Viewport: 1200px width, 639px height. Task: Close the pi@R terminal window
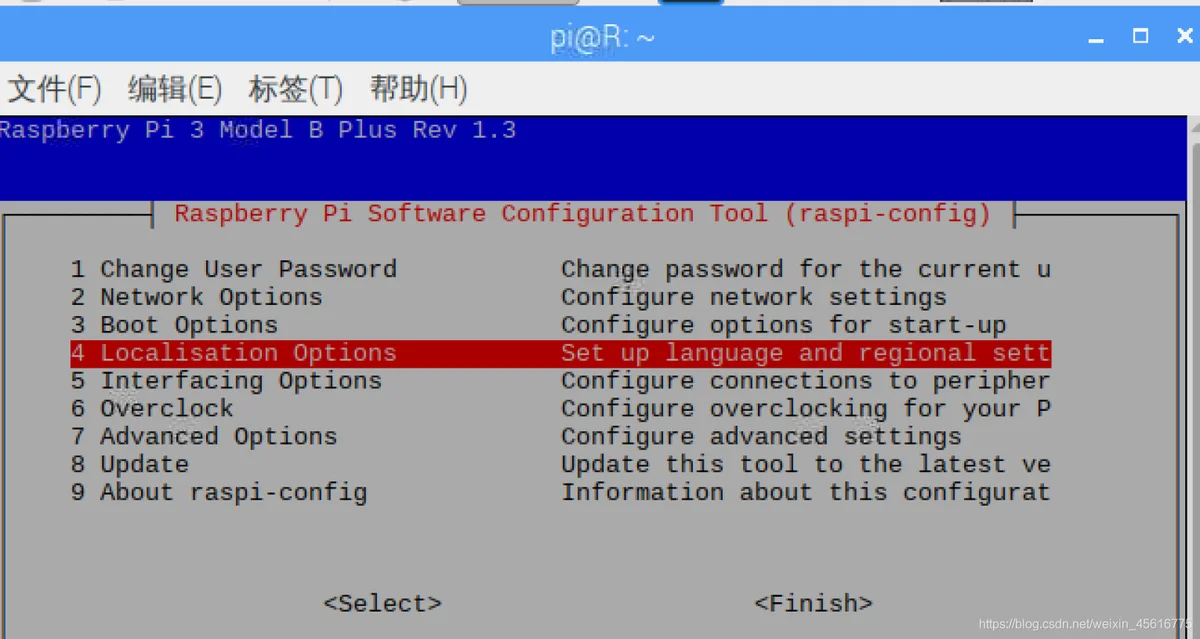tap(1184, 36)
